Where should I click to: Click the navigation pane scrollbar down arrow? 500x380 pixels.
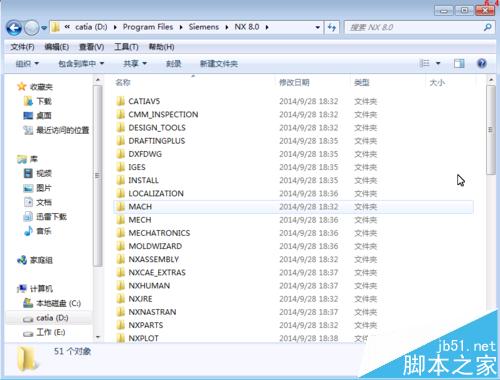[x=98, y=337]
